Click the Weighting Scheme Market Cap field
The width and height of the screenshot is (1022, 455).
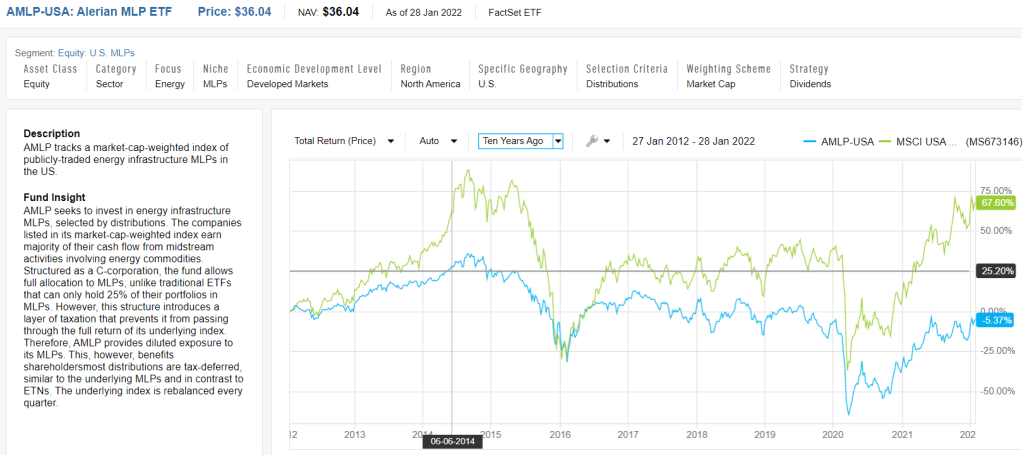pyautogui.click(x=714, y=84)
